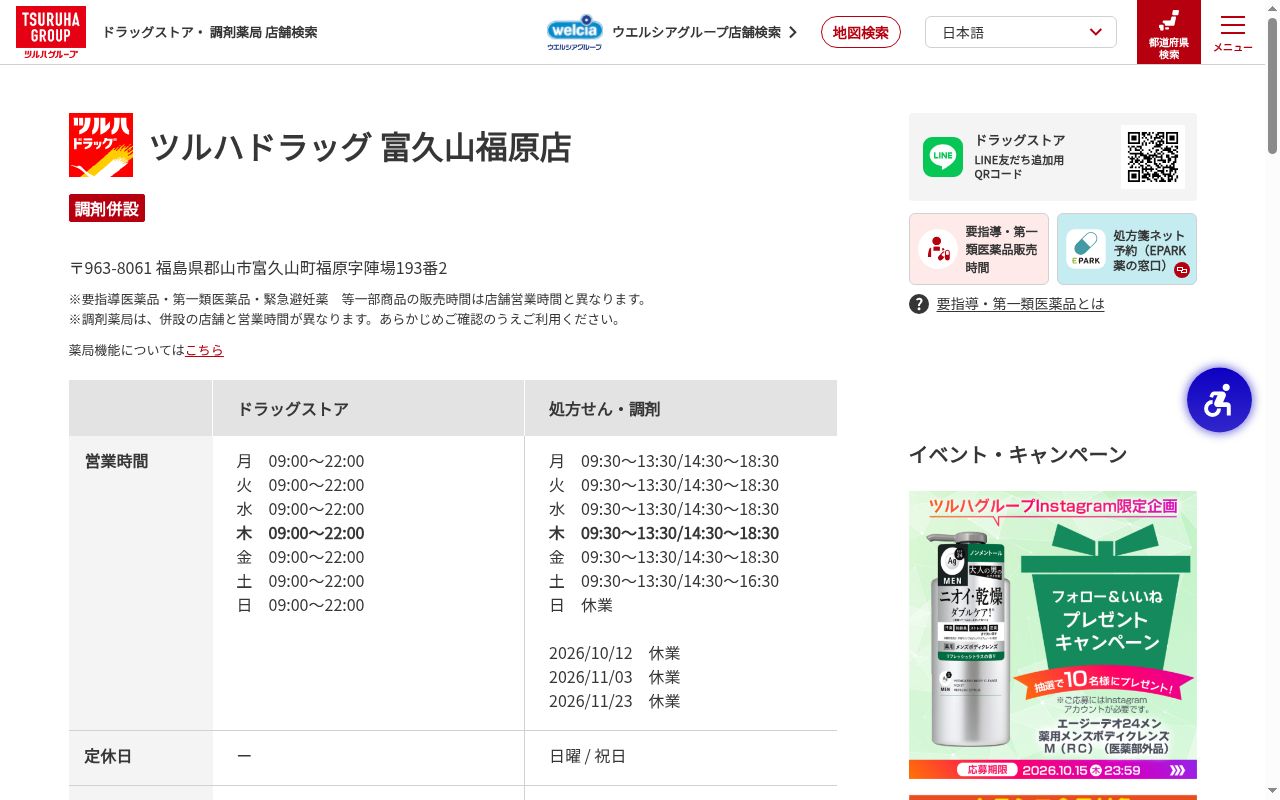The height and width of the screenshot is (800, 1280).
Task: Click the LINE友だち追加用 QRコード label
Action: [1020, 167]
